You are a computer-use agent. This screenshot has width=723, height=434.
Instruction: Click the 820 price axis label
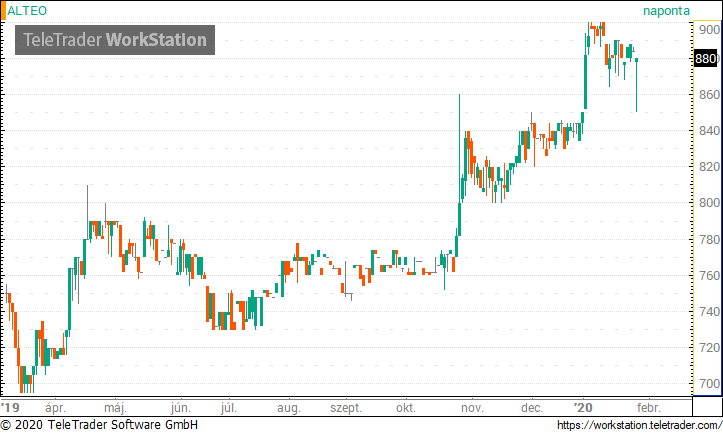click(709, 166)
